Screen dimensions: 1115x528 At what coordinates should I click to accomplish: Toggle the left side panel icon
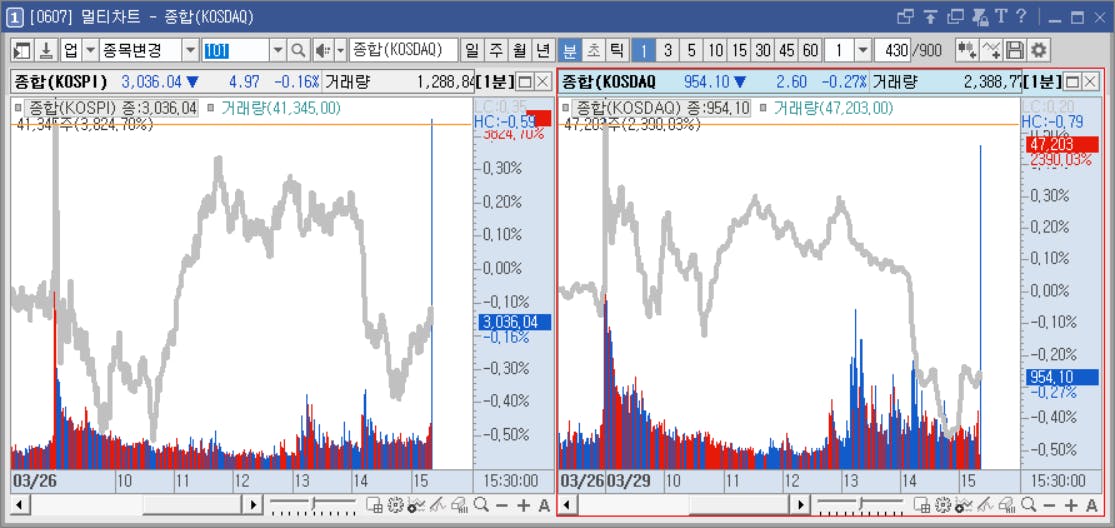(23, 50)
